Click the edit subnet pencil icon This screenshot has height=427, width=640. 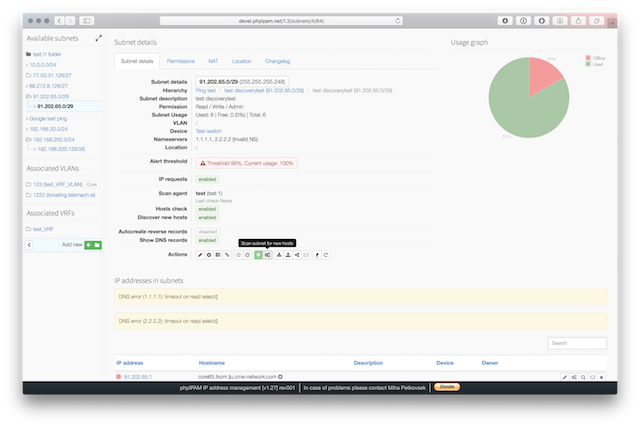[x=200, y=255]
